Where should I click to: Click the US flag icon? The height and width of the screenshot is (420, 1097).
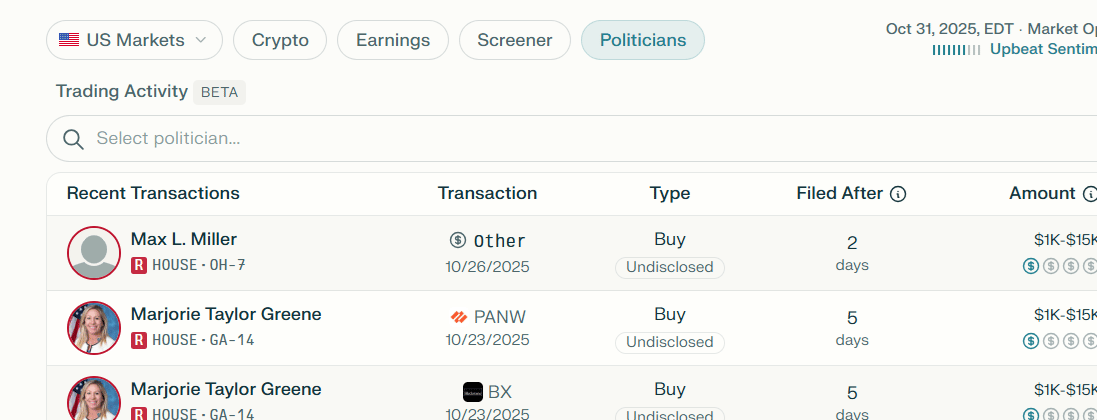point(69,40)
